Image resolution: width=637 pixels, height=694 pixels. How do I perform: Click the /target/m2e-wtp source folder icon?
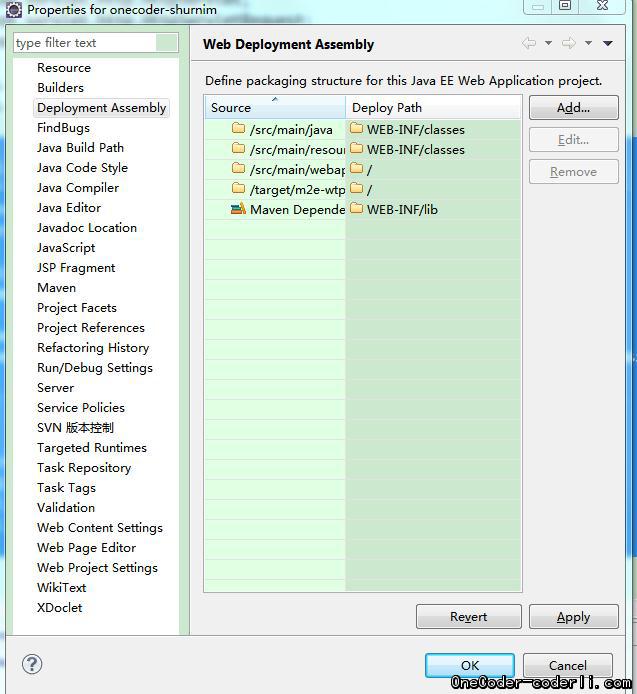[x=238, y=189]
